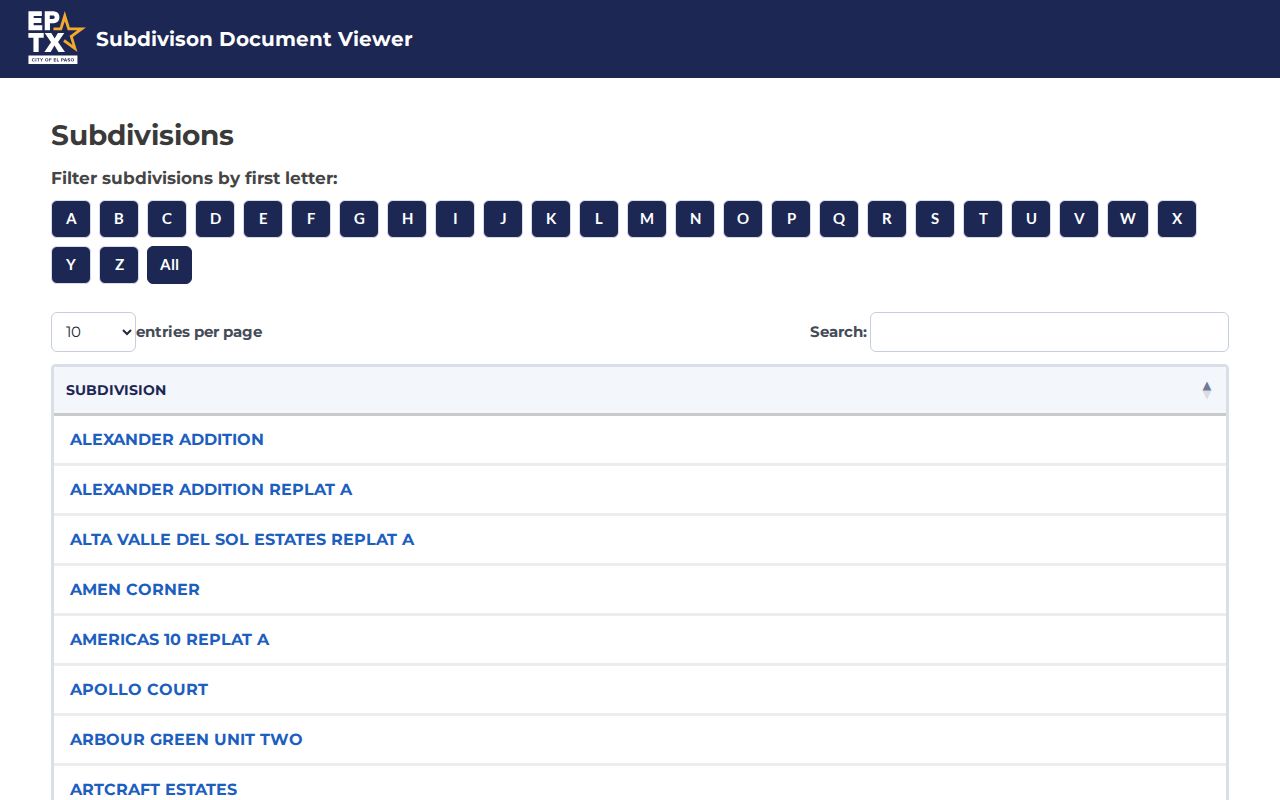Filter subdivisions by letter V
Screen dimensions: 1280x800
tap(1079, 219)
